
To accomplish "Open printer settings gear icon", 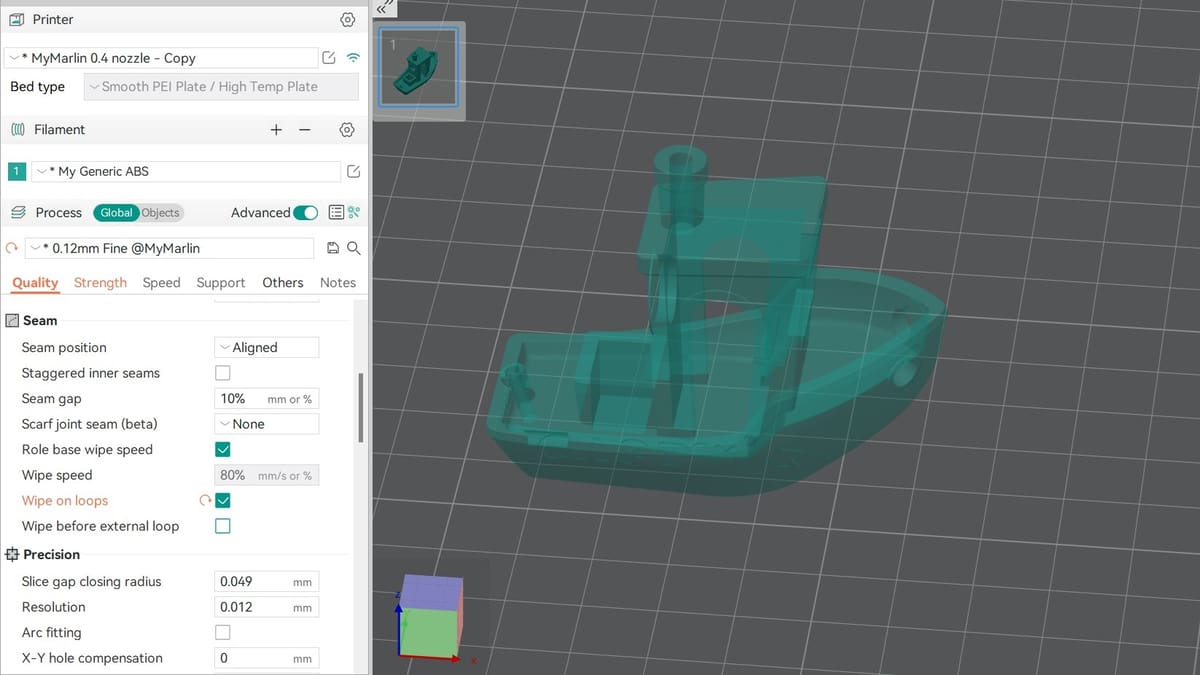I will [x=347, y=19].
